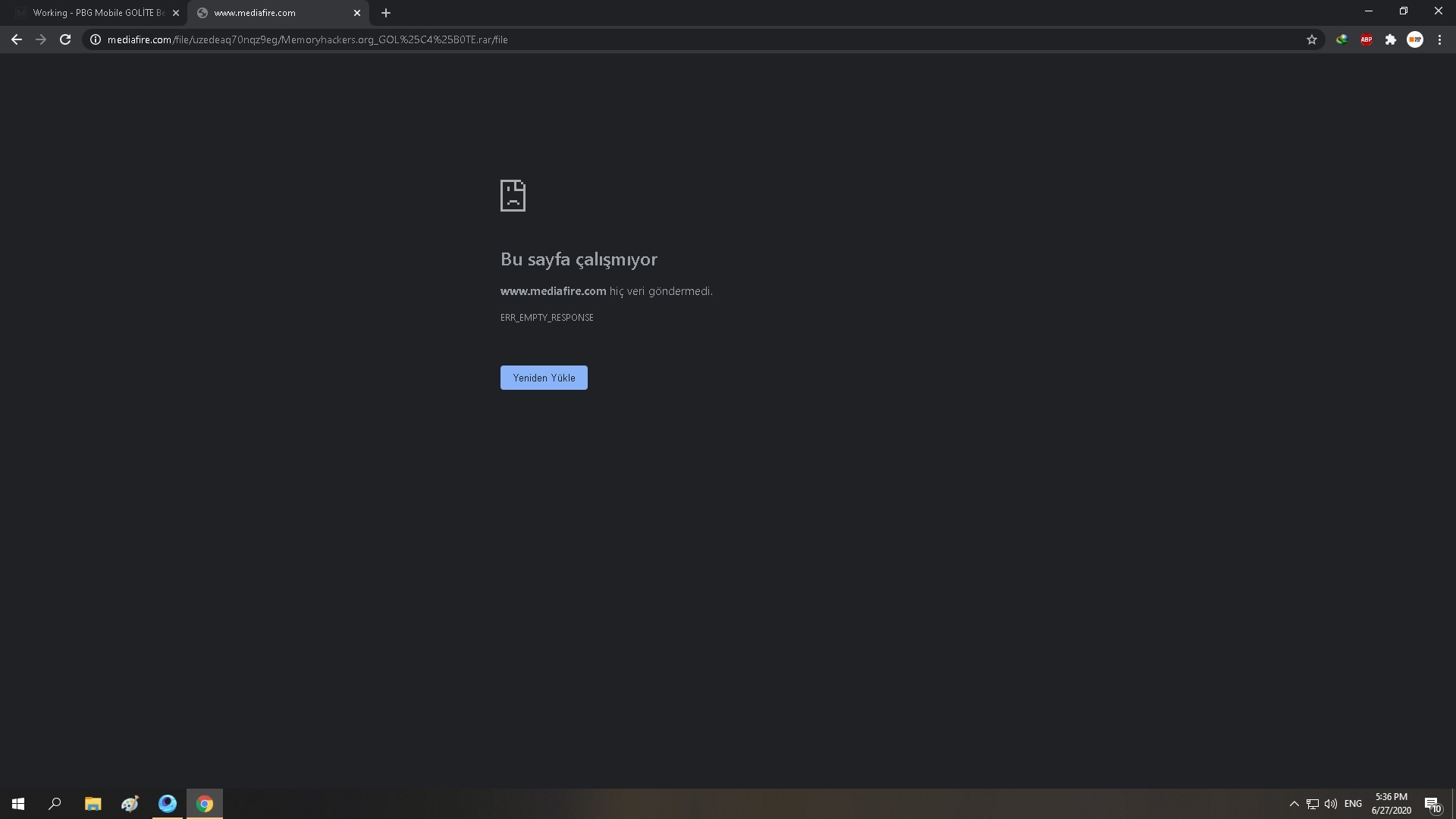Click the ERR_EMPTY_RESPONSE error code text

[547, 318]
